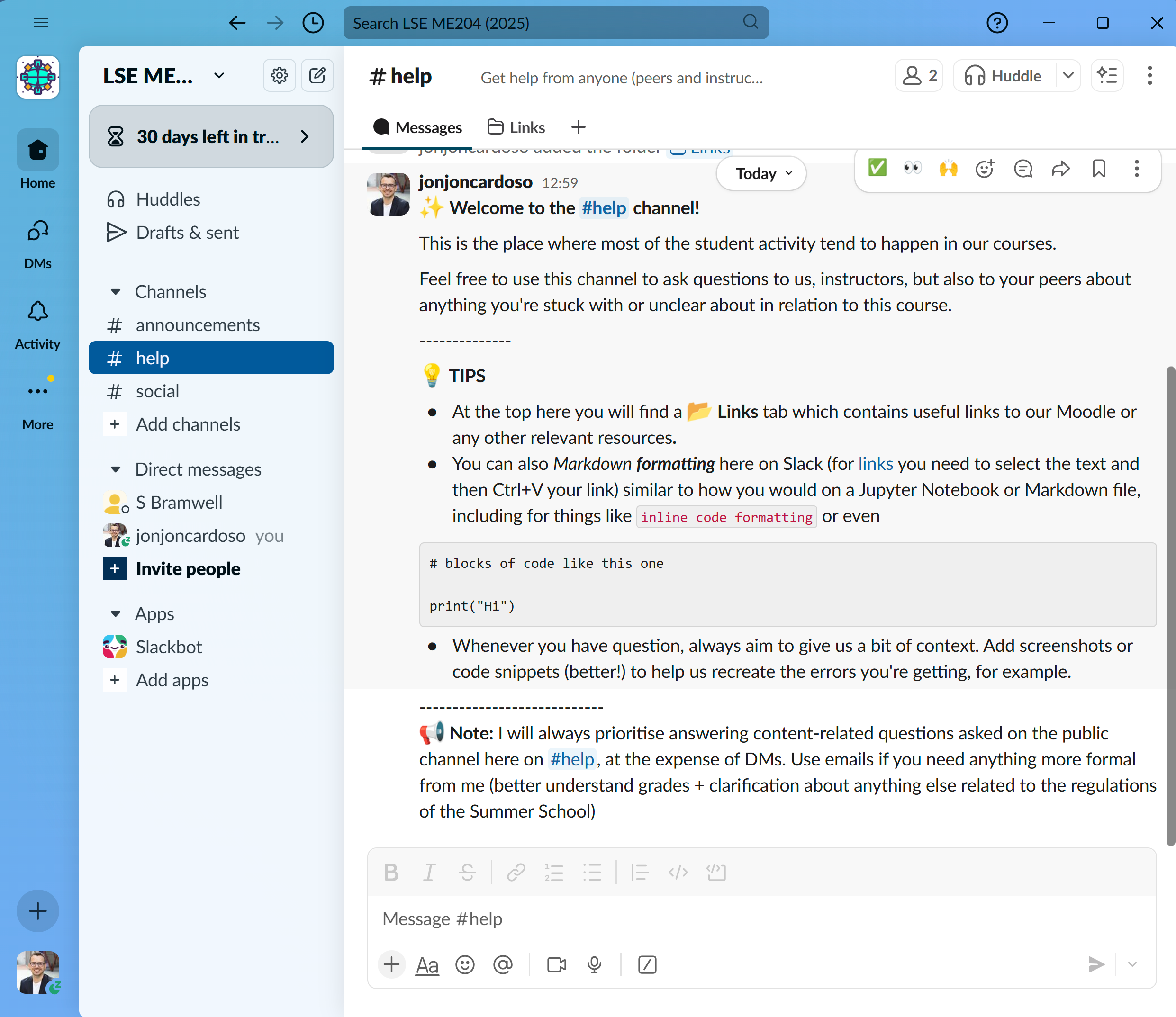Open the hamburger menu icon

[x=41, y=23]
